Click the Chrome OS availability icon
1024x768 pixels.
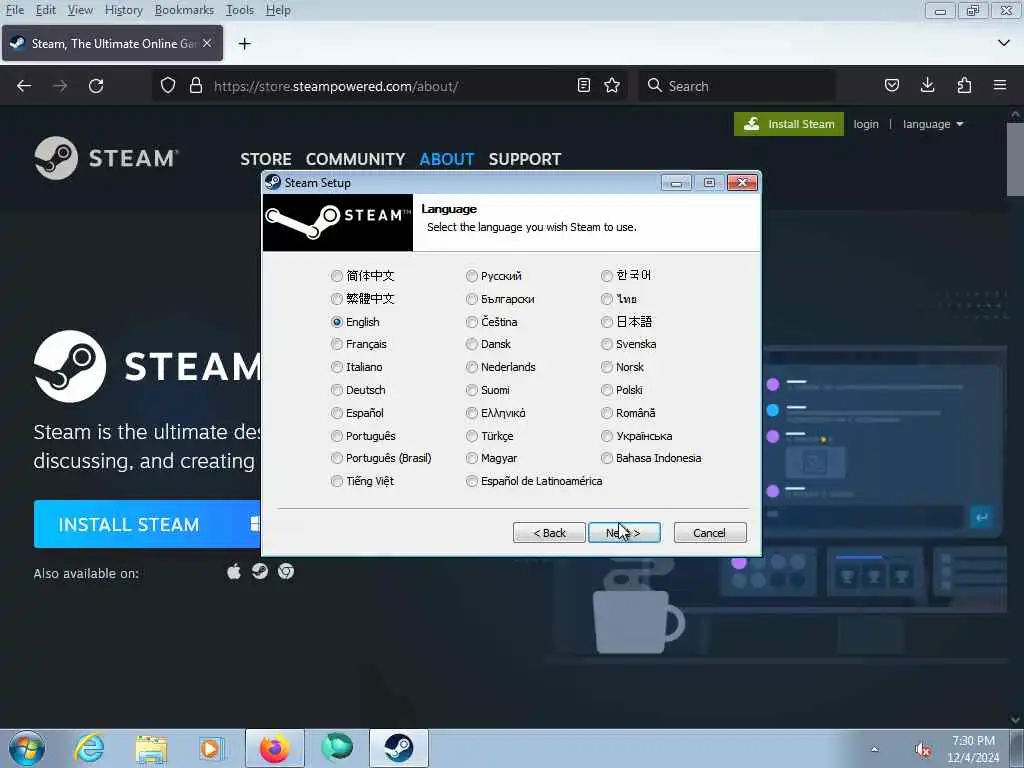(286, 571)
